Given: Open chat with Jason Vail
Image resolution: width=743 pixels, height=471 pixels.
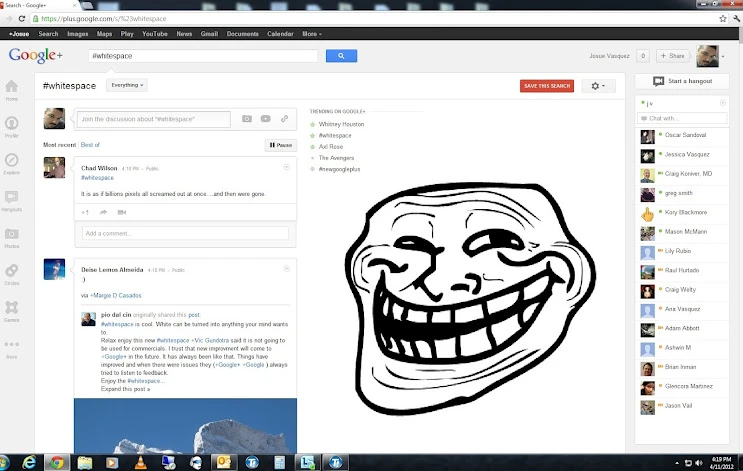Looking at the screenshot, I should [x=682, y=406].
